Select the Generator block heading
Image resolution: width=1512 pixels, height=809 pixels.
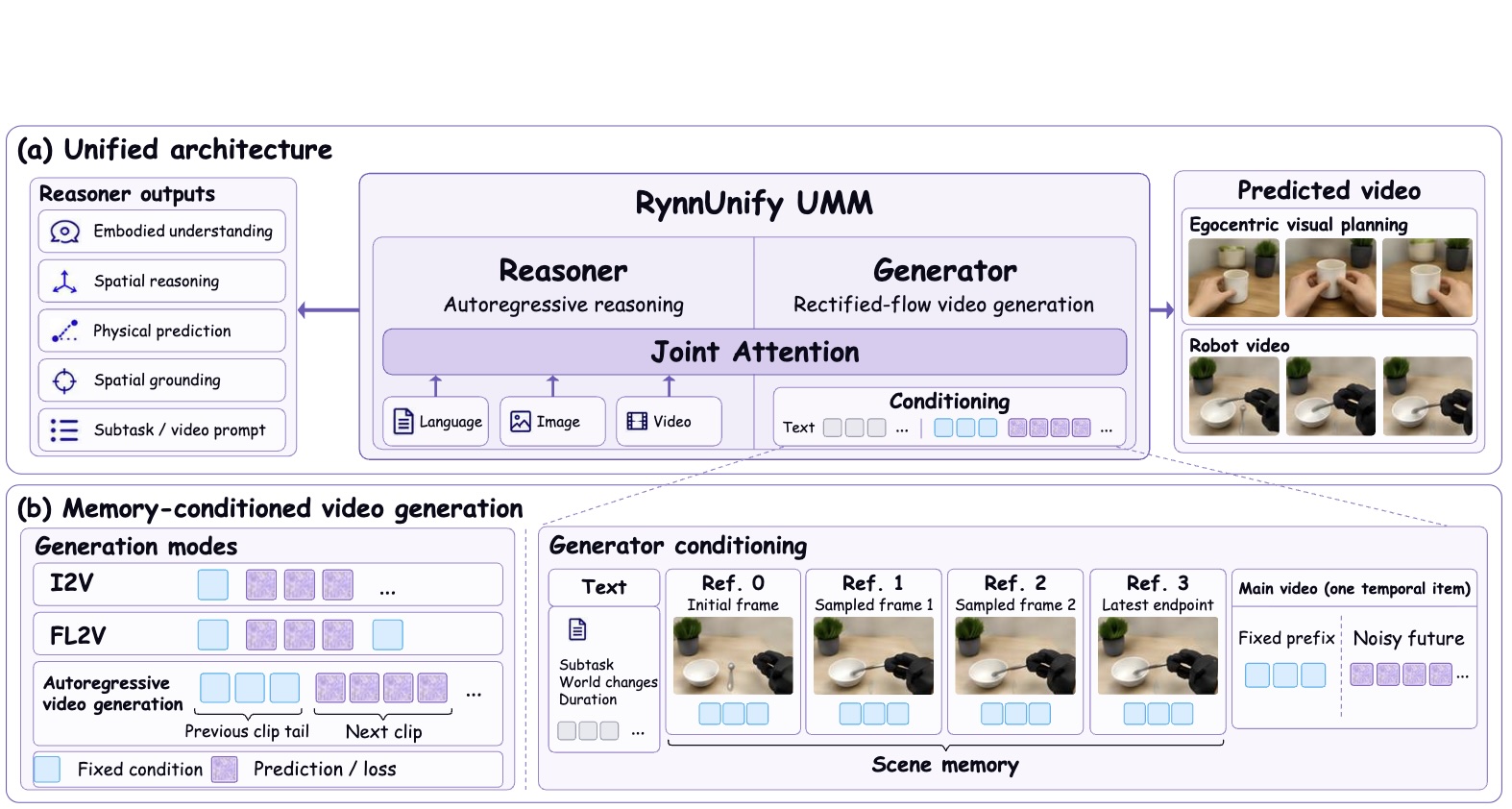click(x=944, y=271)
